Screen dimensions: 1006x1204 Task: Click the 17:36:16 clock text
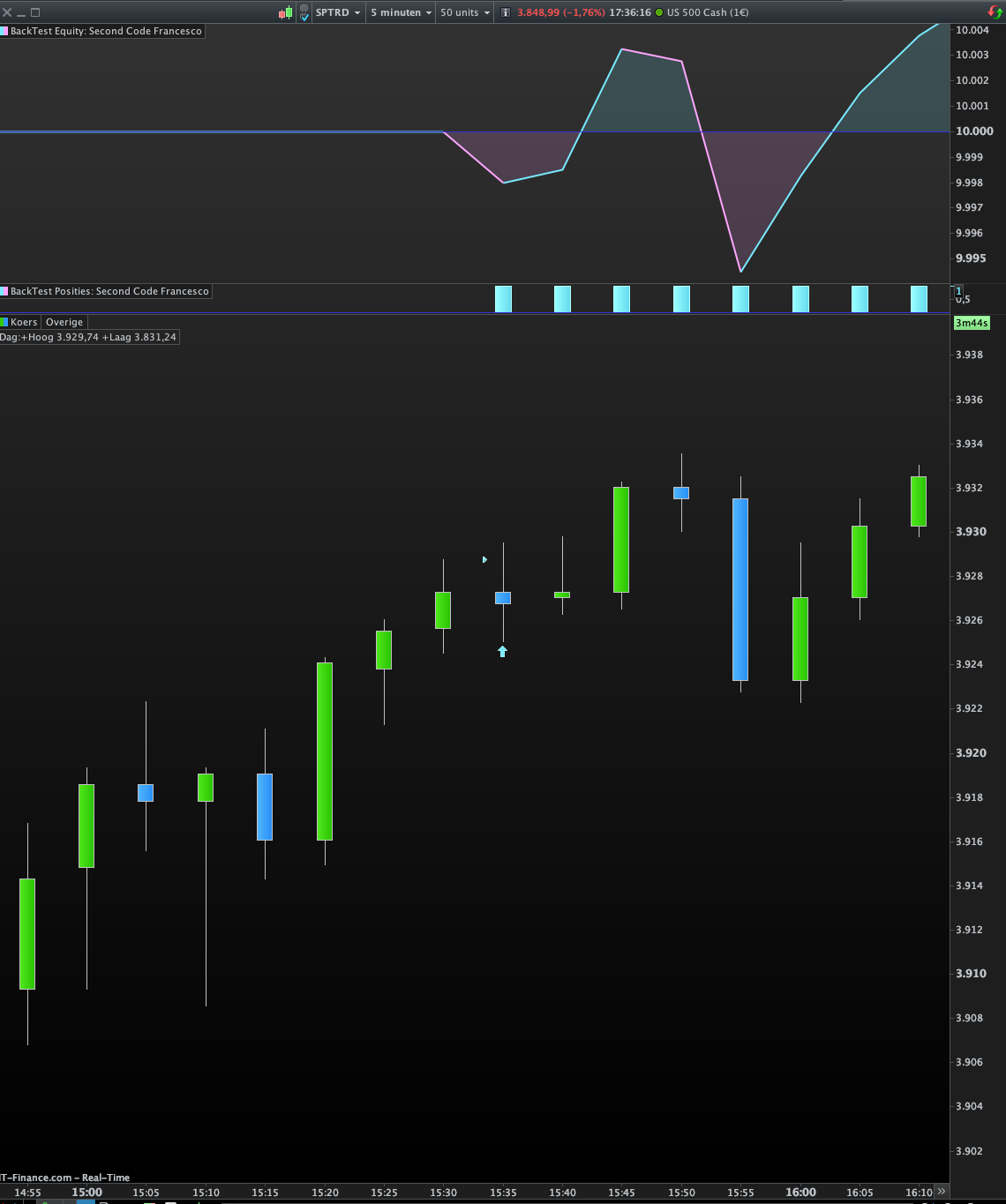click(x=630, y=12)
